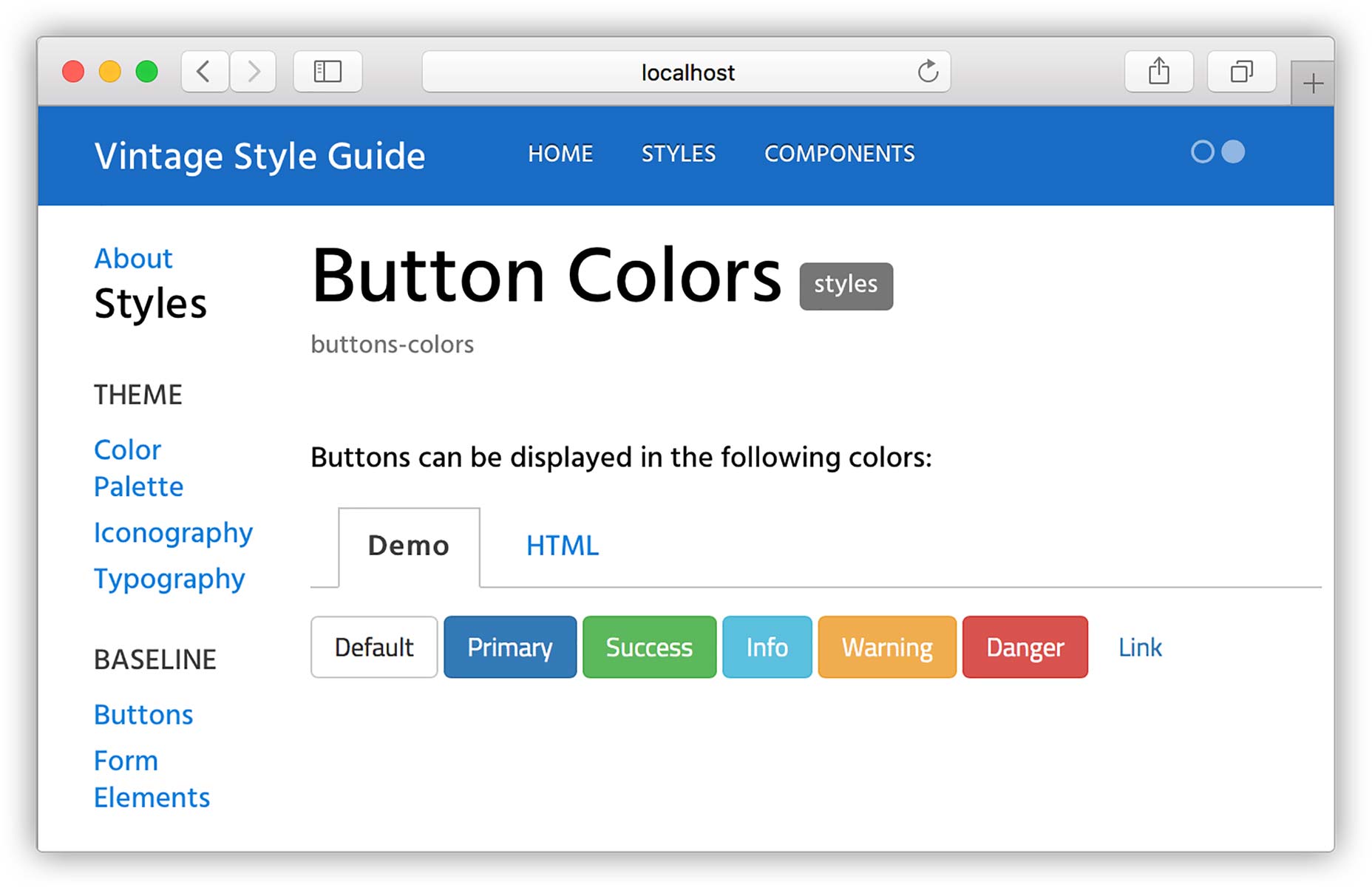
Task: Open the HOME nav menu item
Action: (560, 154)
